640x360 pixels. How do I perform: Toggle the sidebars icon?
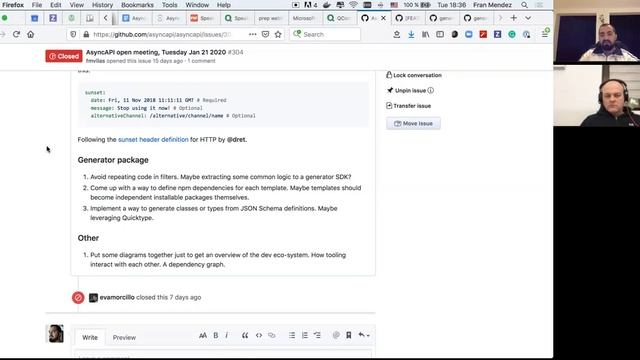[x=440, y=35]
